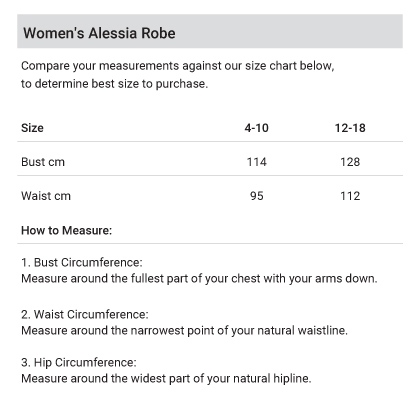Click the Compare your measurements intro text
The width and height of the screenshot is (420, 402).
(x=177, y=66)
